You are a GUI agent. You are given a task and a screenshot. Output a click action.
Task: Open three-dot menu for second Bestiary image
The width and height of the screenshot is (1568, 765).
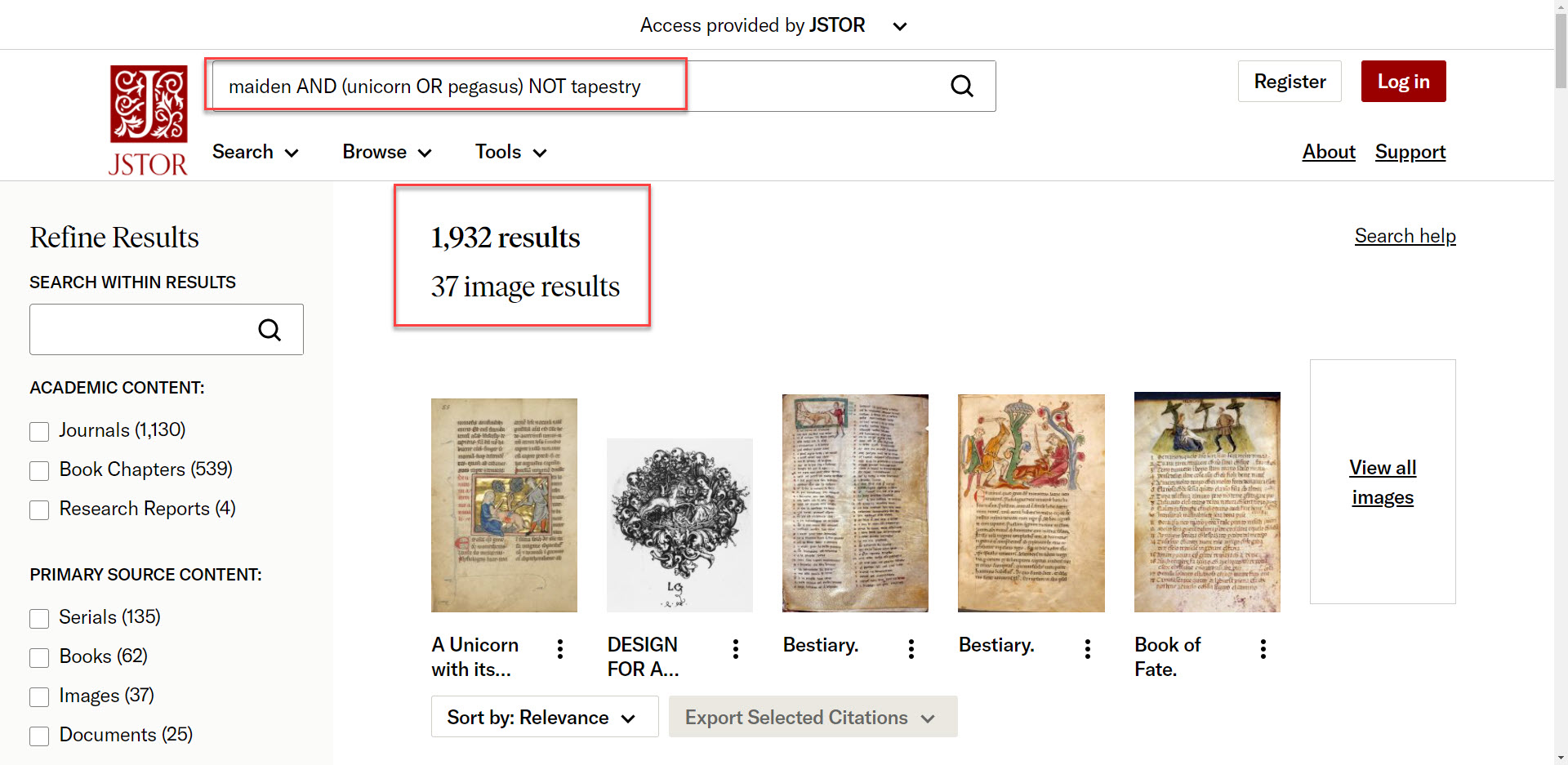1088,649
